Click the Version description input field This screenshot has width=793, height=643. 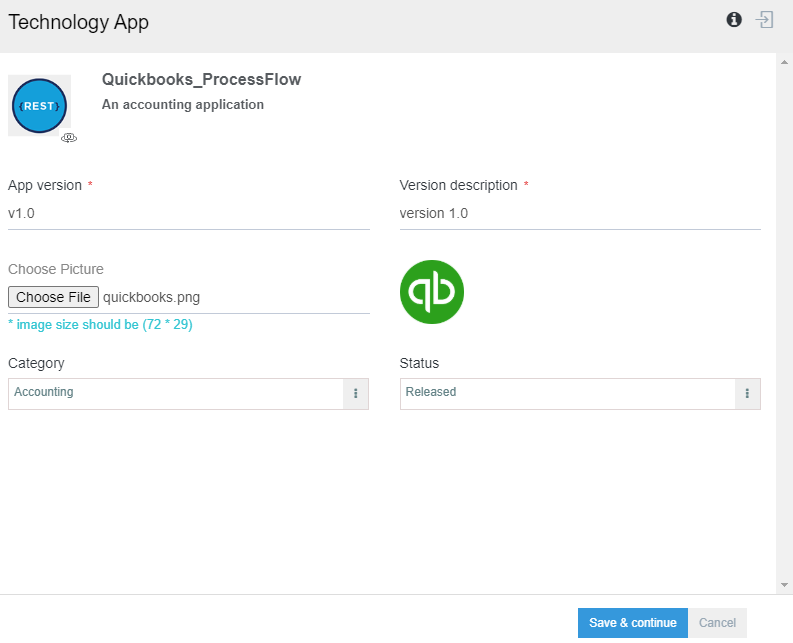tap(580, 213)
